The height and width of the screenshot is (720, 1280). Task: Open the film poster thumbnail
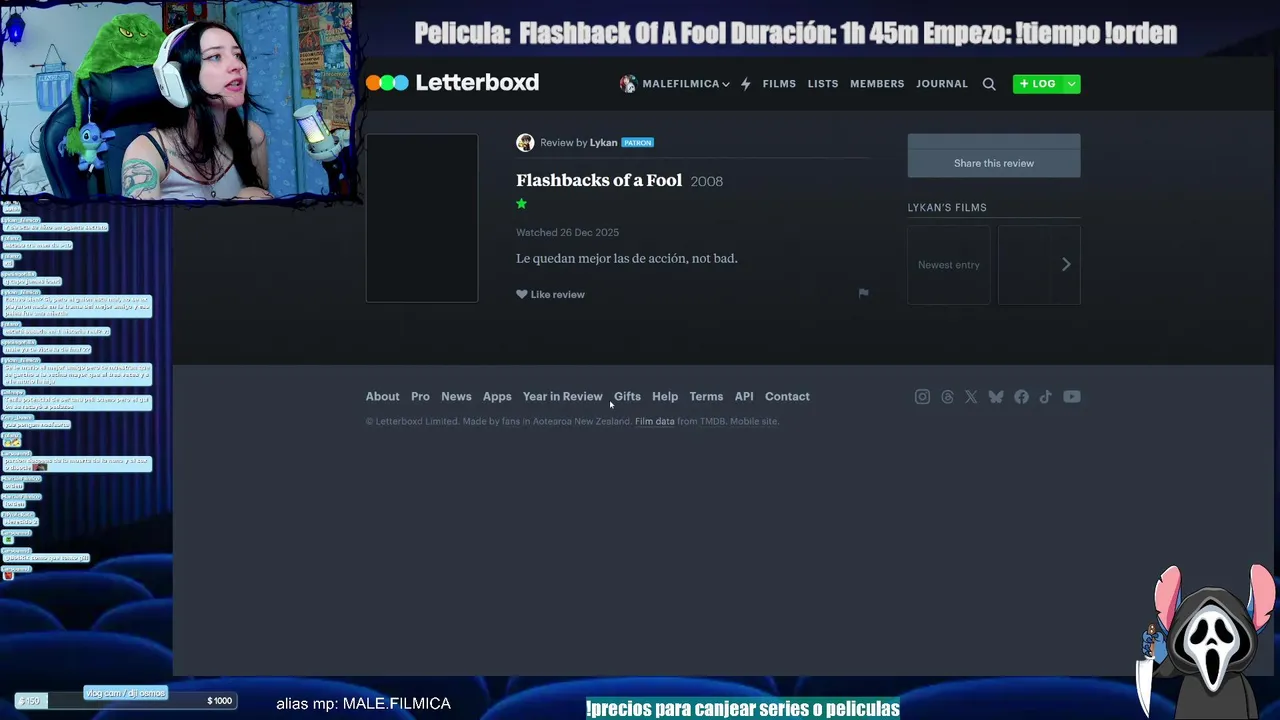(422, 218)
